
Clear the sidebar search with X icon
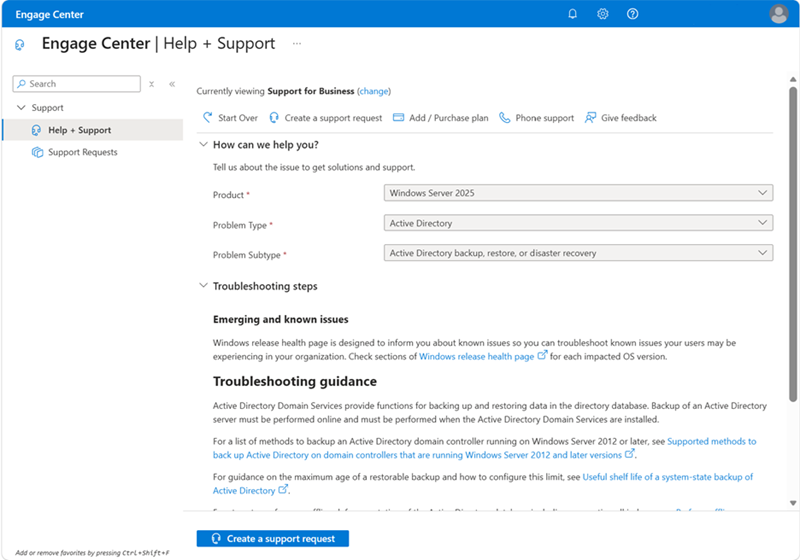tap(152, 84)
